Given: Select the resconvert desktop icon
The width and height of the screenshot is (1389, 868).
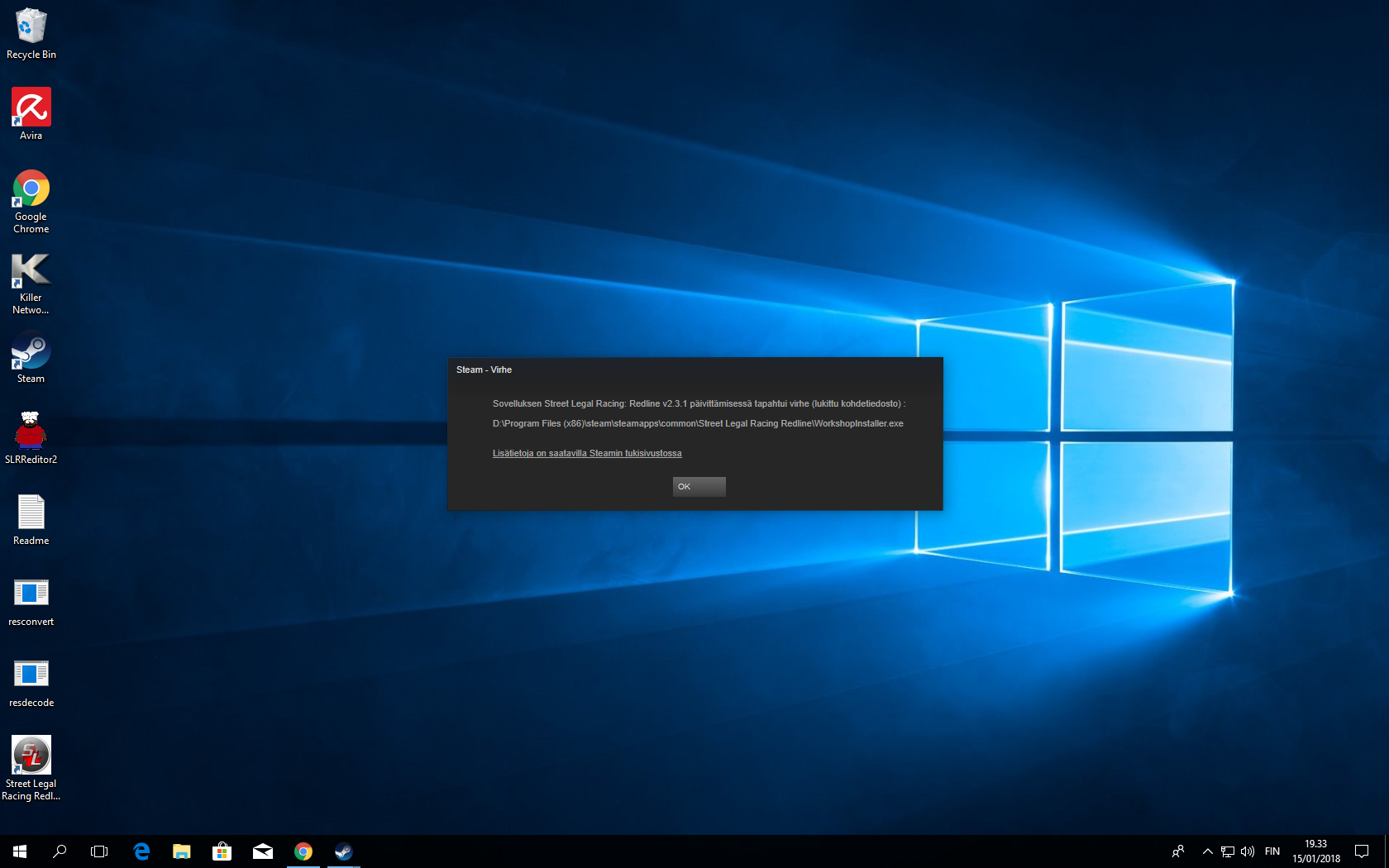Looking at the screenshot, I should [31, 600].
